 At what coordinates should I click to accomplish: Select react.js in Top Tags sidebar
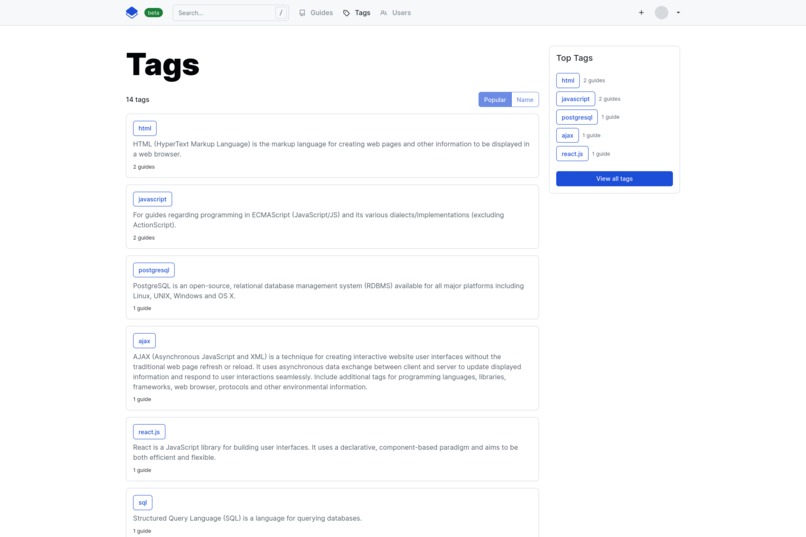point(572,154)
